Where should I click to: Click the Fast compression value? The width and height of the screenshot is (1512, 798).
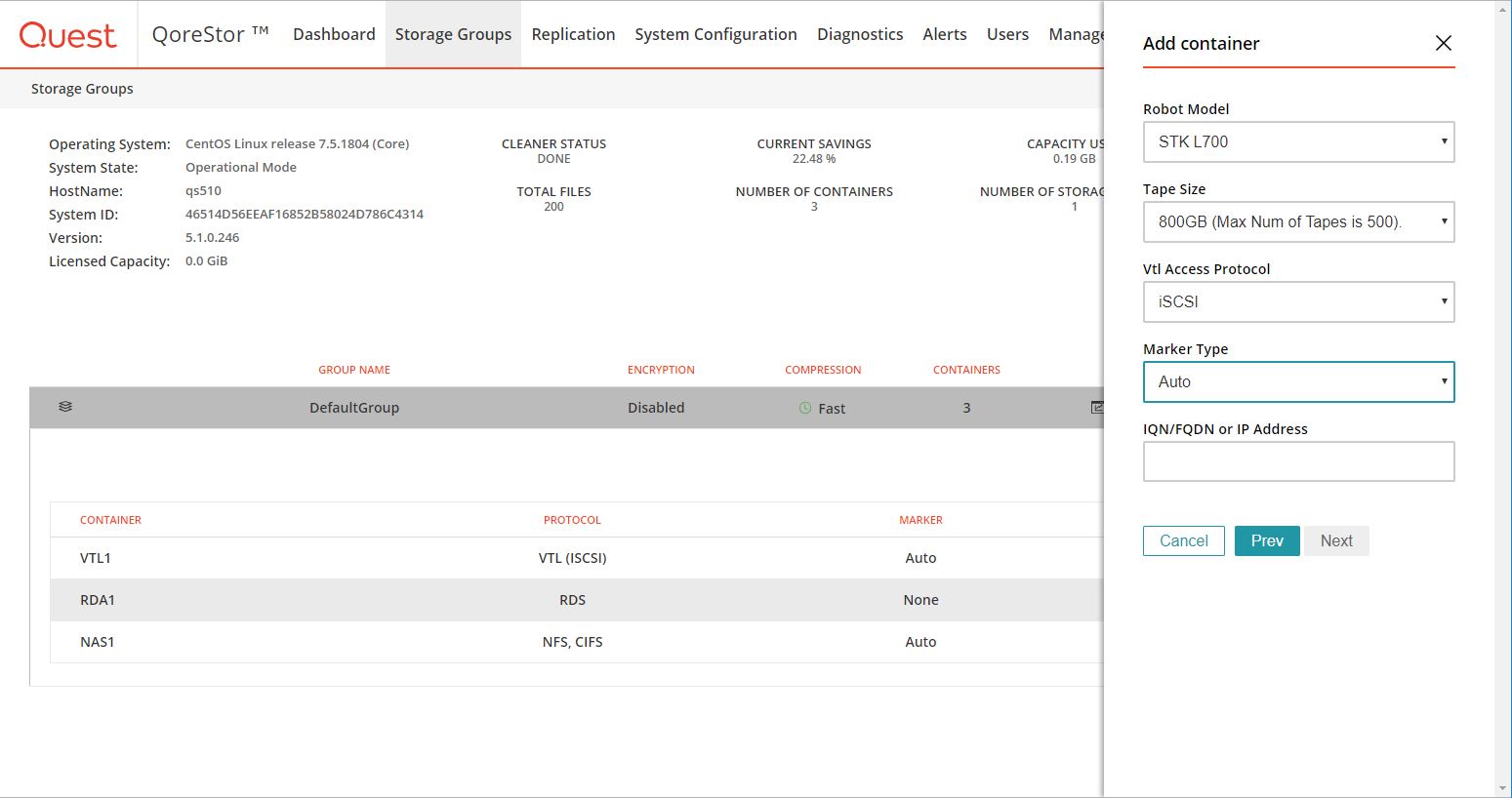[x=832, y=409]
